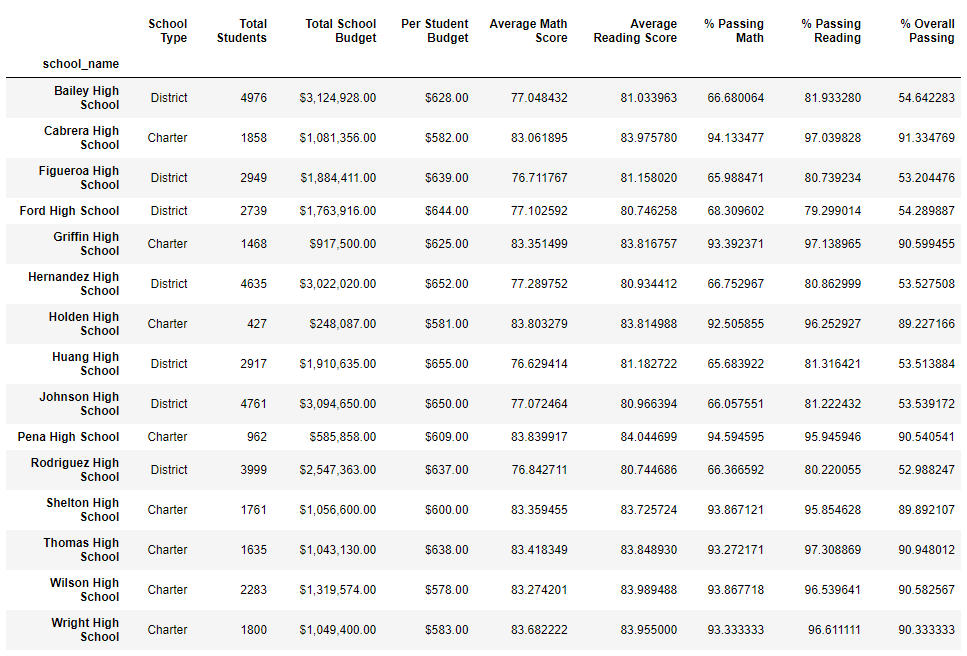Select Huang's per student budget $655.00
The image size is (967, 656).
(446, 364)
